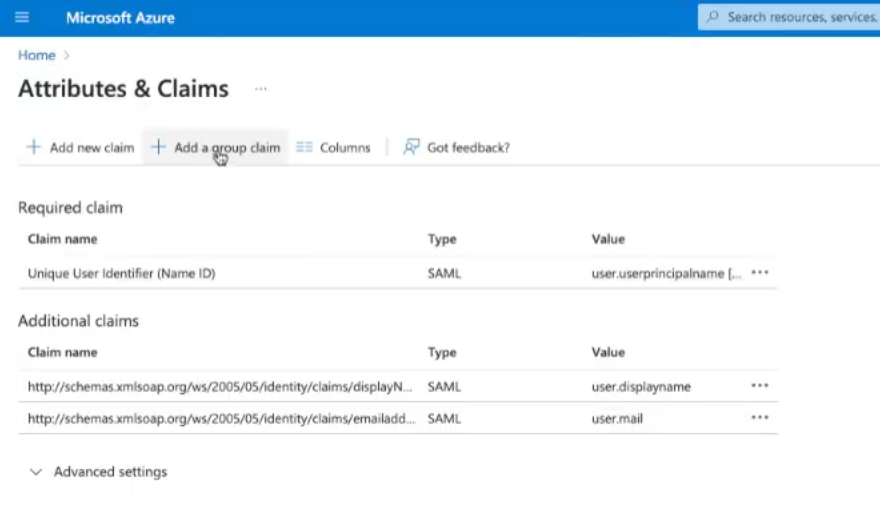
Task: Open the Azure portal hamburger menu
Action: click(22, 17)
